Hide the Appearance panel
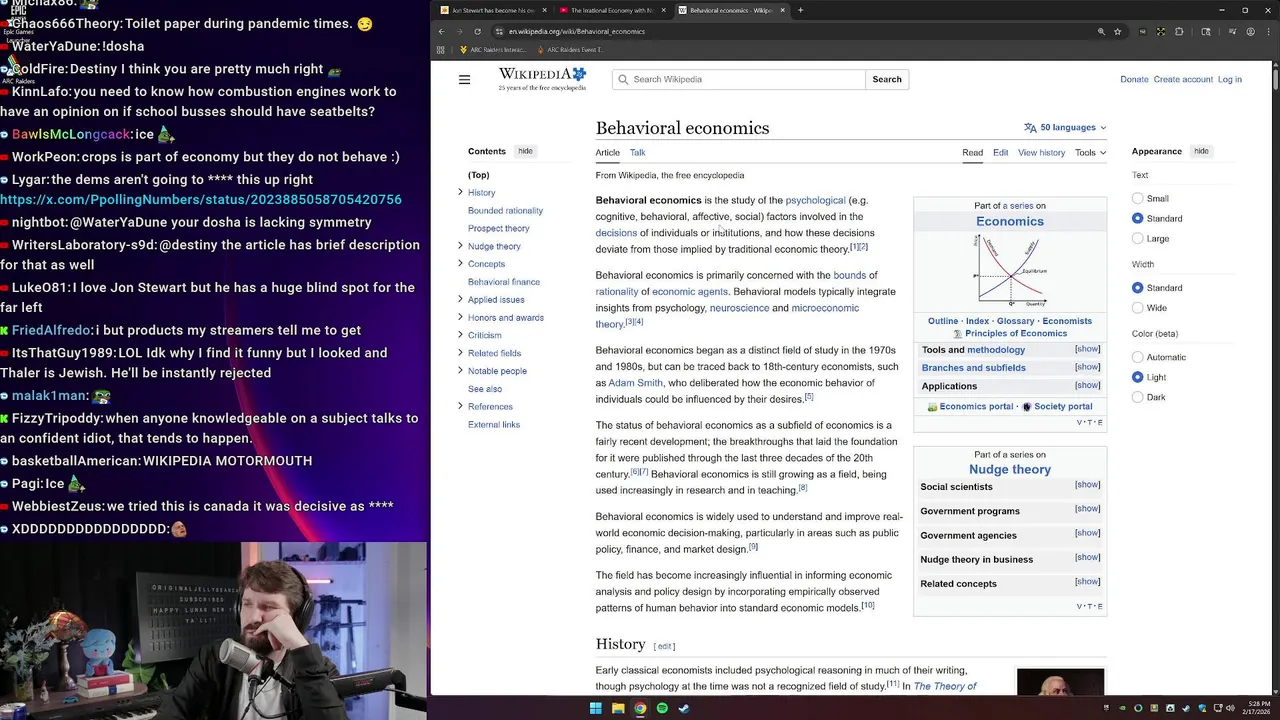Screen dimensions: 1280x720 coord(1201,151)
